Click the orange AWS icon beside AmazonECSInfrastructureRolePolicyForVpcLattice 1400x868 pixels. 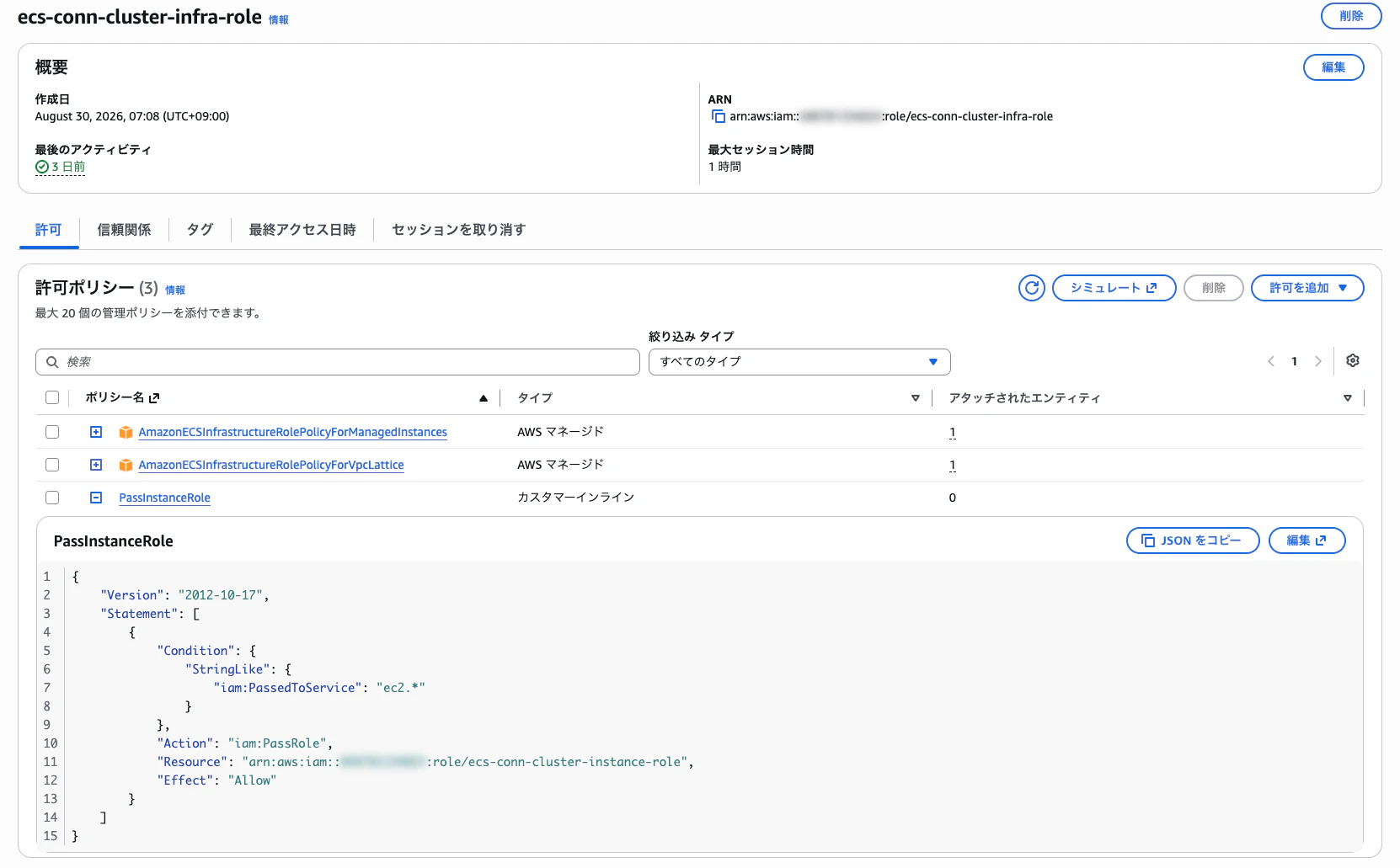pos(126,465)
